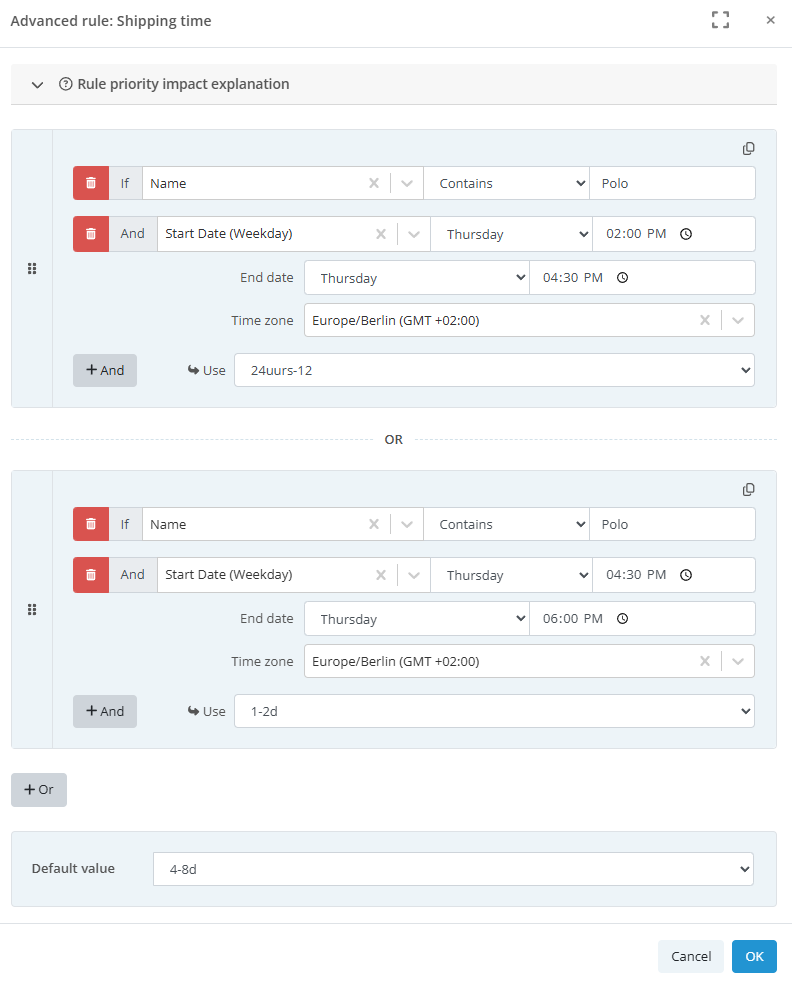This screenshot has width=792, height=988.
Task: Grab the second rule's drag handle
Action: click(32, 609)
